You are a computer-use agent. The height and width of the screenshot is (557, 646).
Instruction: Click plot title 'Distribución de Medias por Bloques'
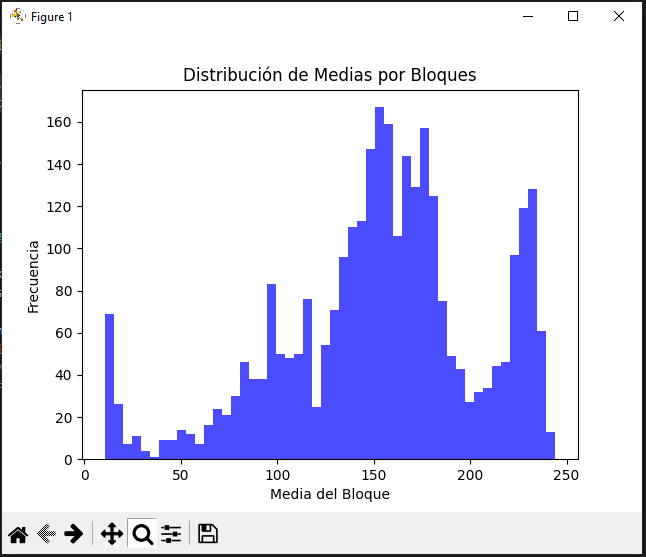click(x=329, y=75)
